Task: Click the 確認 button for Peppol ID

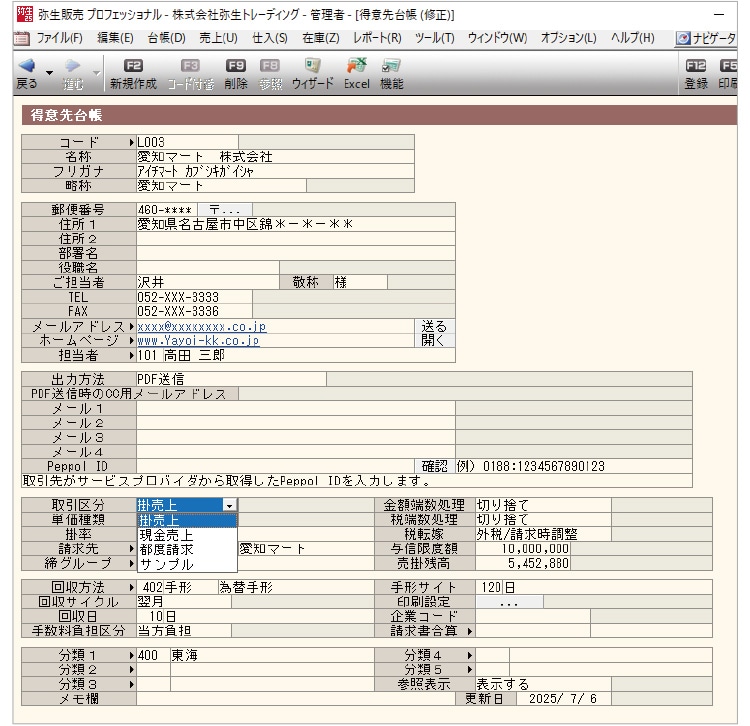Action: point(434,466)
